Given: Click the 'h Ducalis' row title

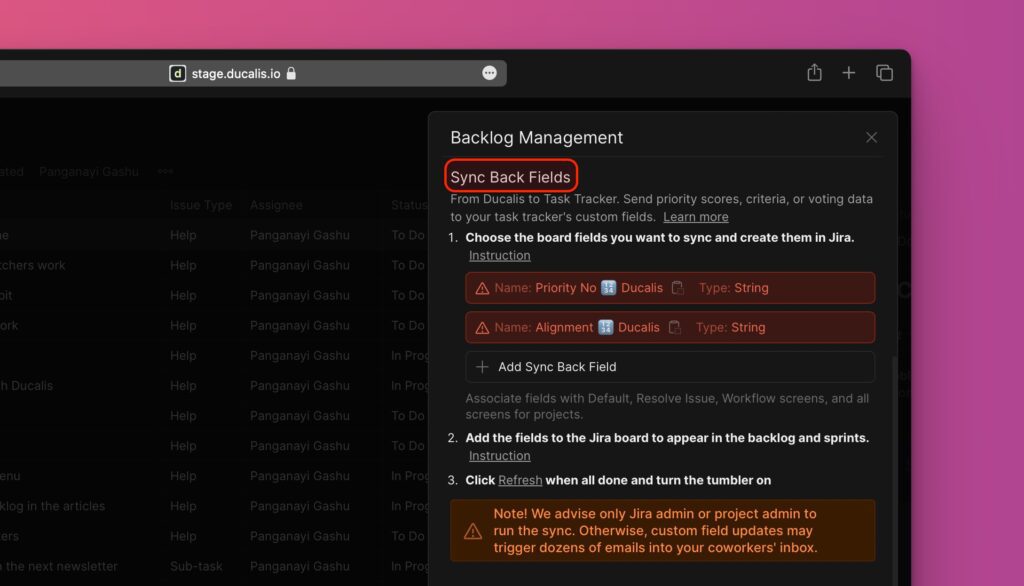Looking at the screenshot, I should coord(26,385).
